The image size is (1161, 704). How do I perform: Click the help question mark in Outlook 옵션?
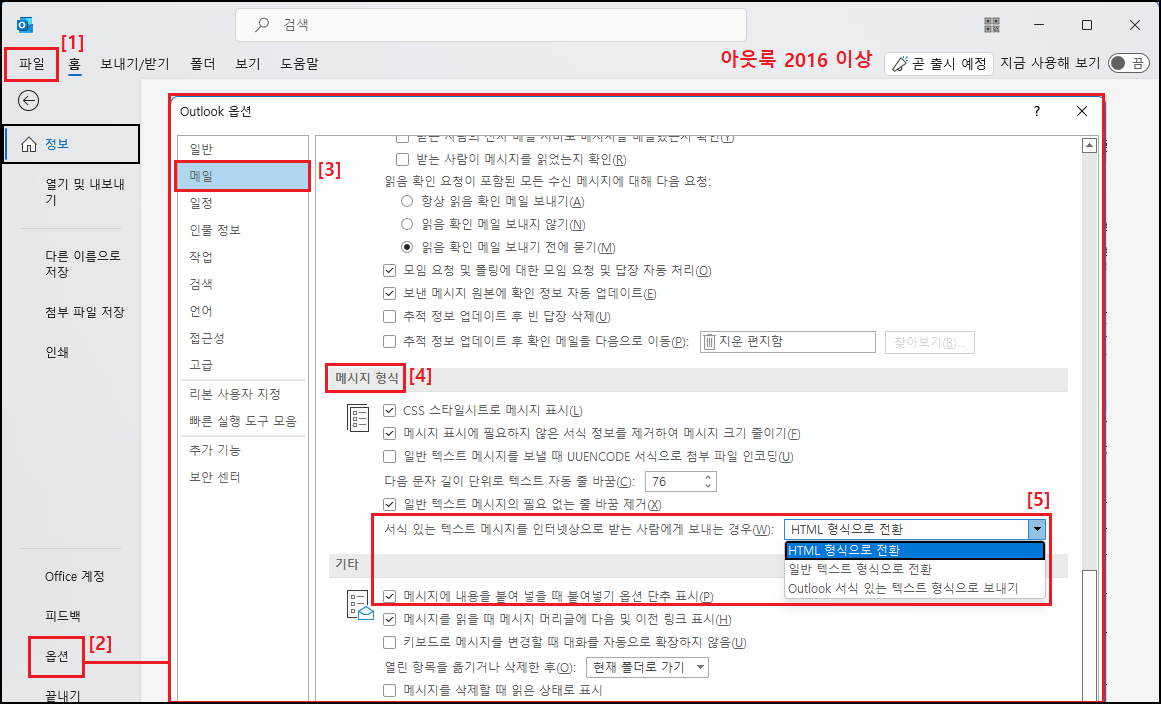click(1037, 111)
